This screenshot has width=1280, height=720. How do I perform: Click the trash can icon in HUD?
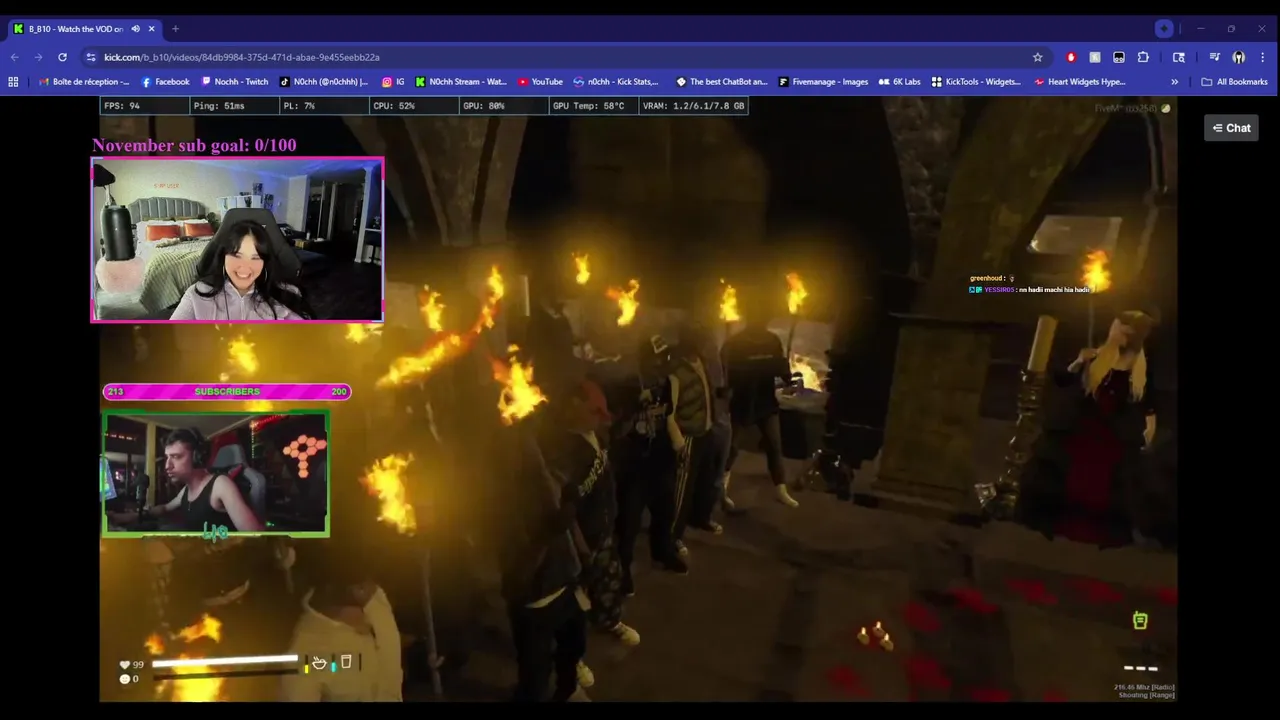click(346, 662)
